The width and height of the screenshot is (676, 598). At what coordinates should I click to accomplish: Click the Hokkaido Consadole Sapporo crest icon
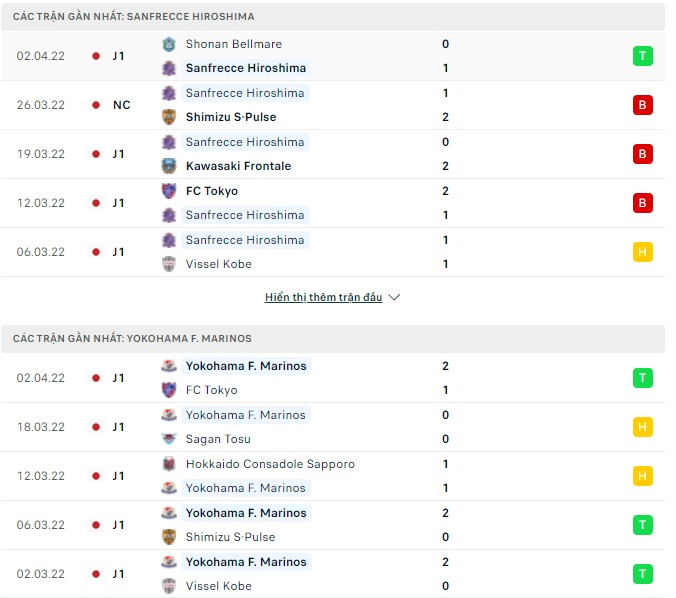[168, 464]
